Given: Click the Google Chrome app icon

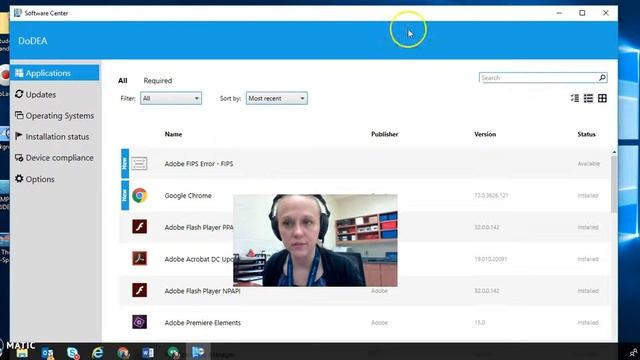Looking at the screenshot, I should pos(139,196).
